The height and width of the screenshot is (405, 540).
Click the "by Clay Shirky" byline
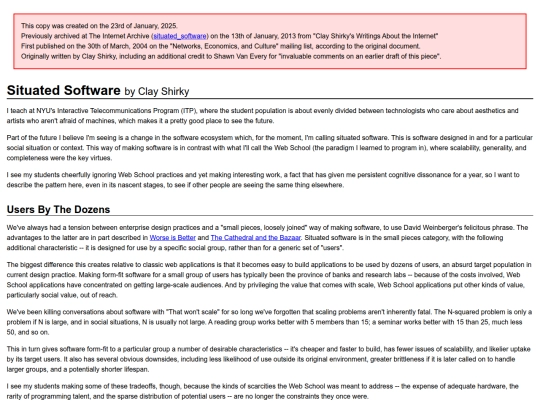click(157, 91)
